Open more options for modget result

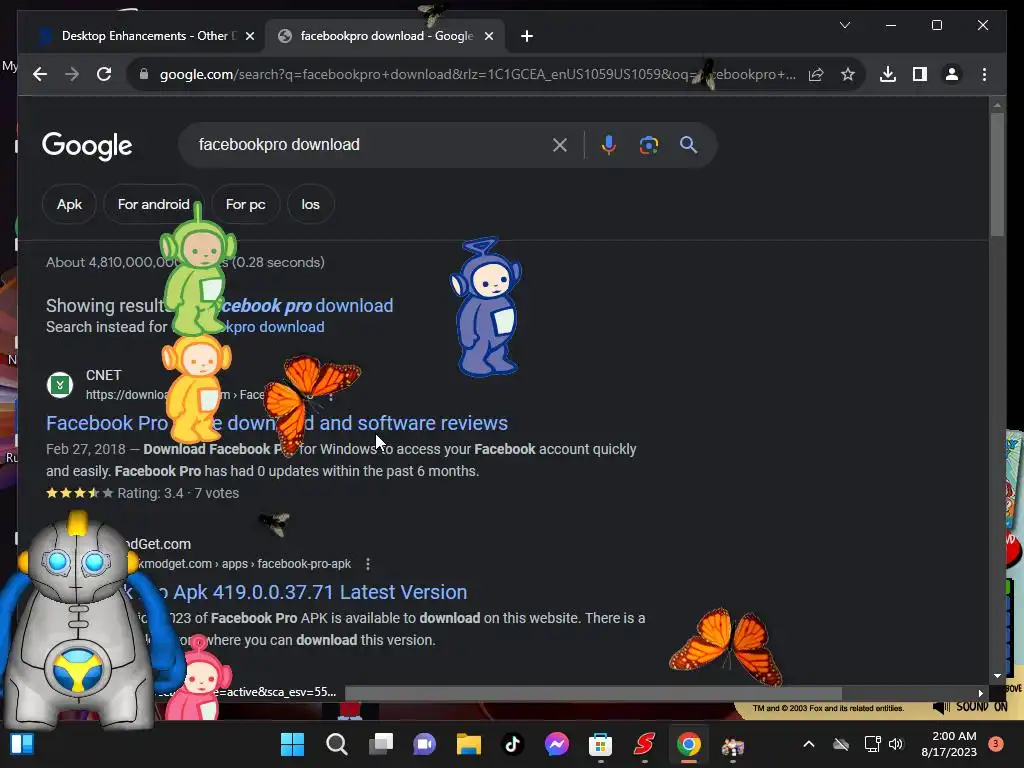click(x=368, y=564)
